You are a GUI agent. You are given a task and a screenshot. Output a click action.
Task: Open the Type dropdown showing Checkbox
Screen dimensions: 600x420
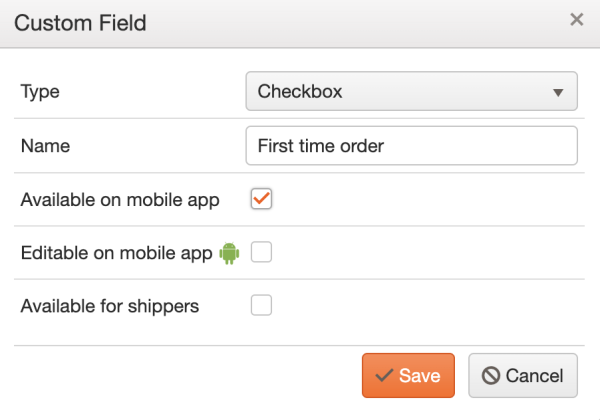click(x=410, y=91)
